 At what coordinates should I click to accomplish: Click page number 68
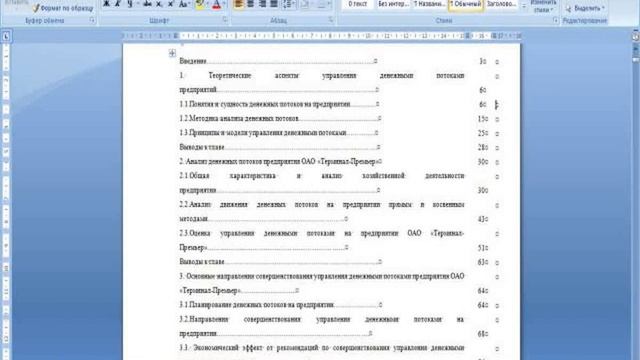coord(482,334)
